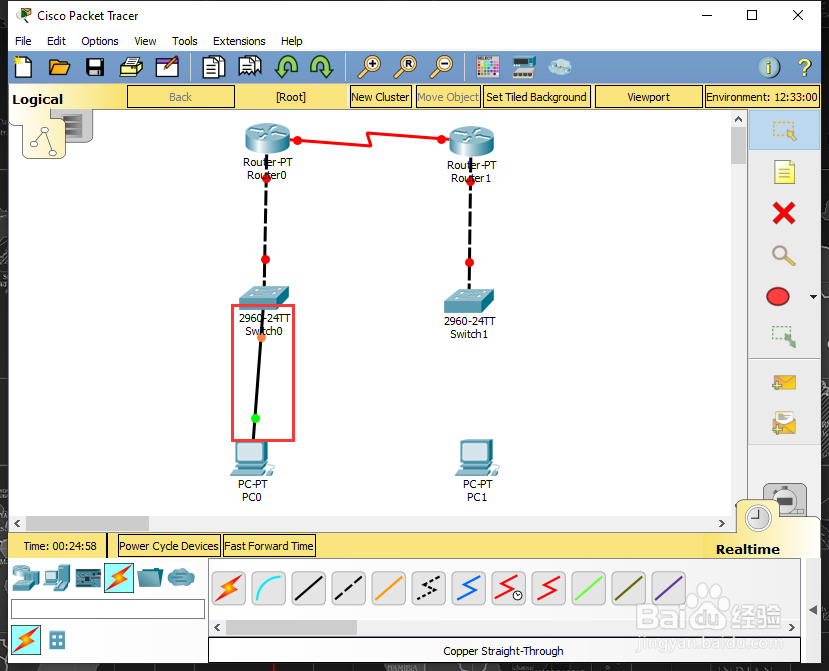The width and height of the screenshot is (829, 671).
Task: Pick the Copper Straight-Through cable
Action: (309, 588)
